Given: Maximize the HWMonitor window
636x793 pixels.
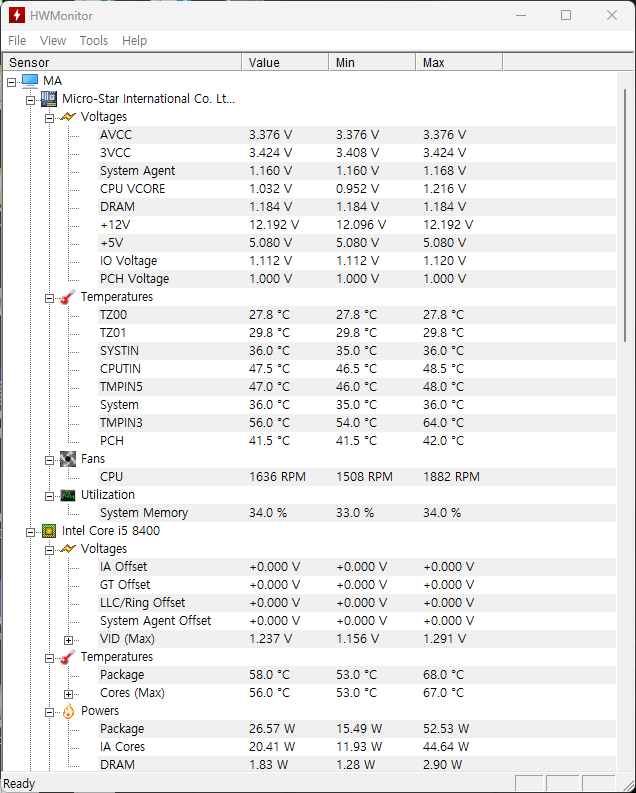Looking at the screenshot, I should point(566,15).
